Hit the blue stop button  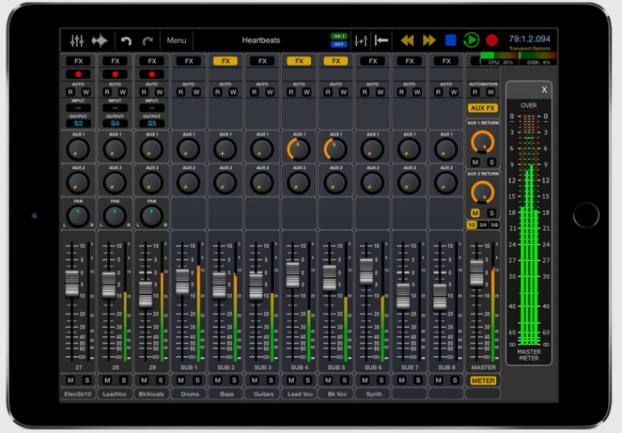click(x=450, y=40)
